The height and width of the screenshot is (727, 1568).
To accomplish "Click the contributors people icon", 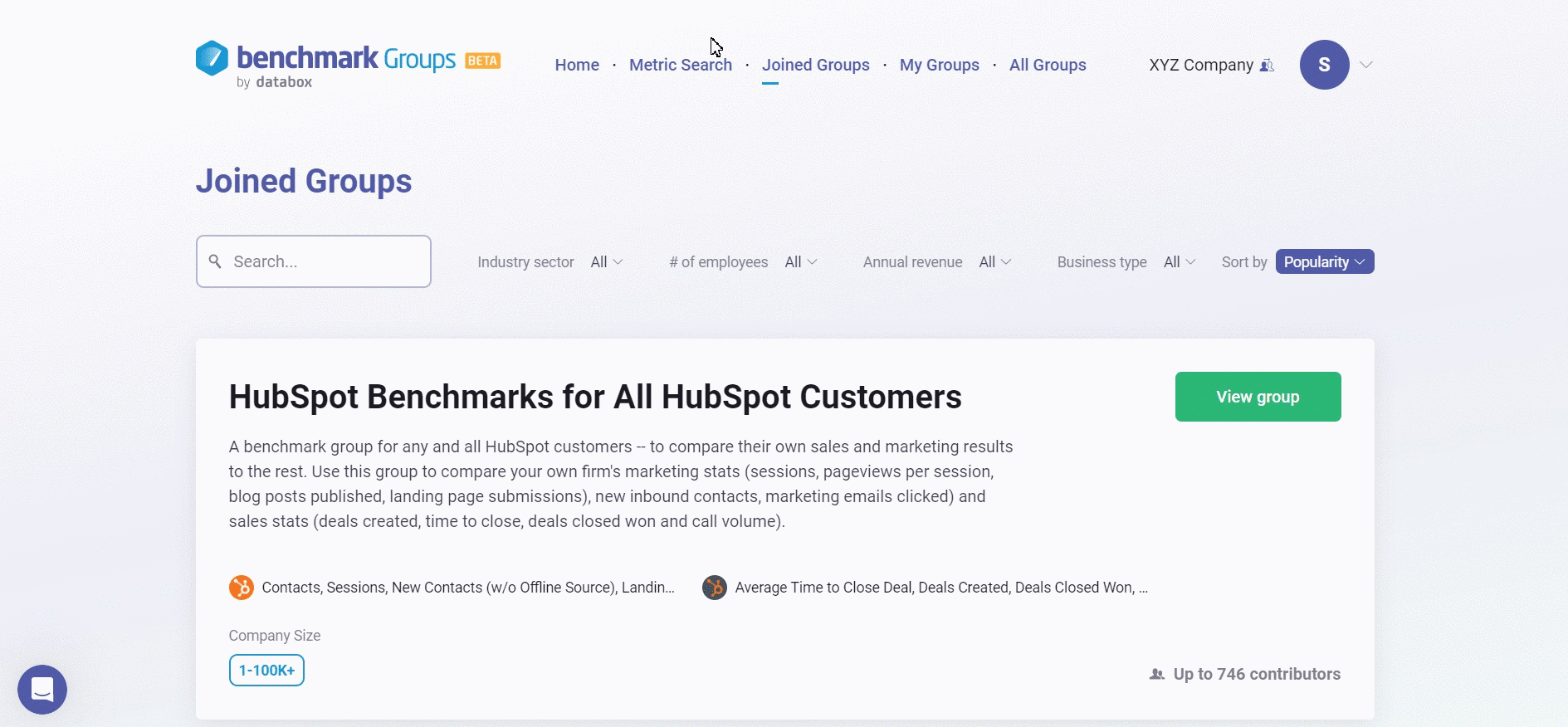I will (1157, 675).
